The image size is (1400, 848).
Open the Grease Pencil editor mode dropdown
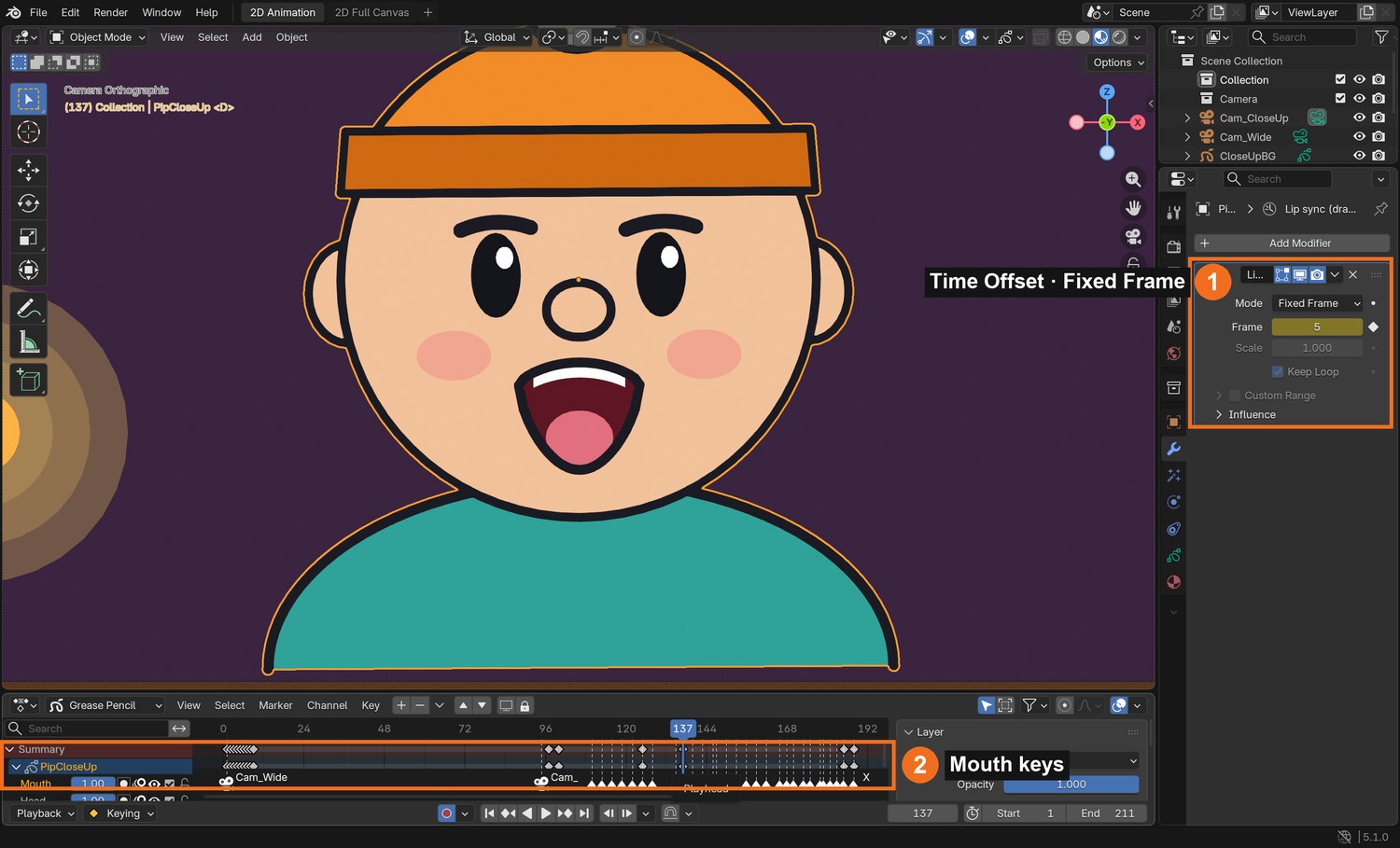[x=106, y=705]
